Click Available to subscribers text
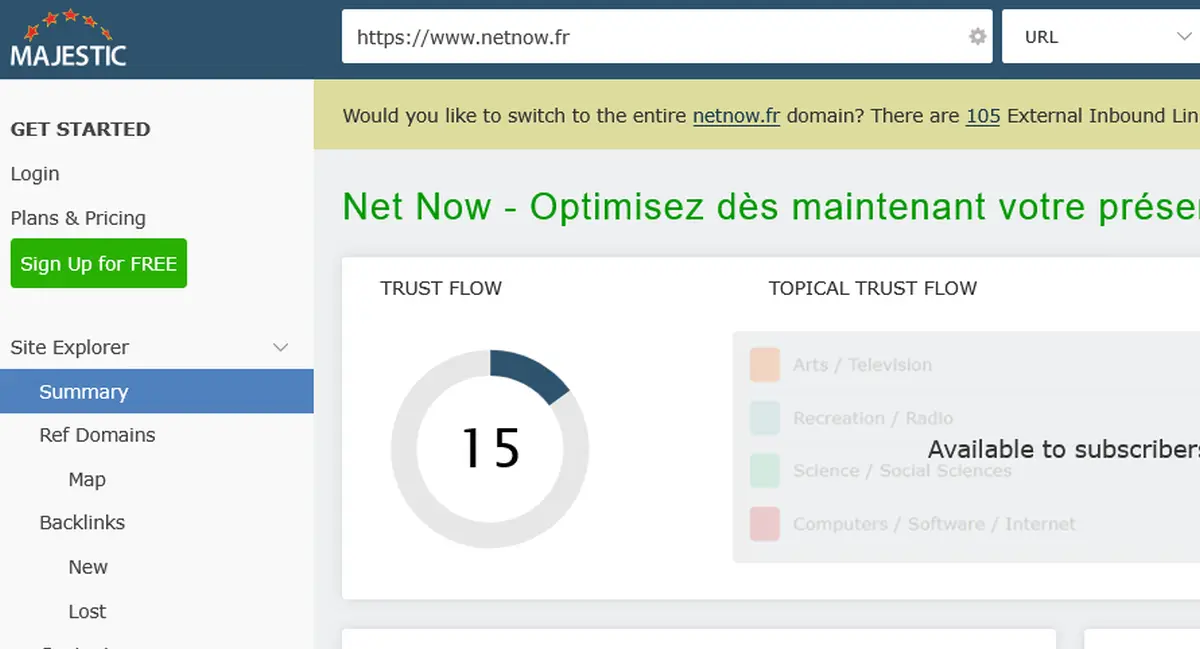 coord(1064,449)
